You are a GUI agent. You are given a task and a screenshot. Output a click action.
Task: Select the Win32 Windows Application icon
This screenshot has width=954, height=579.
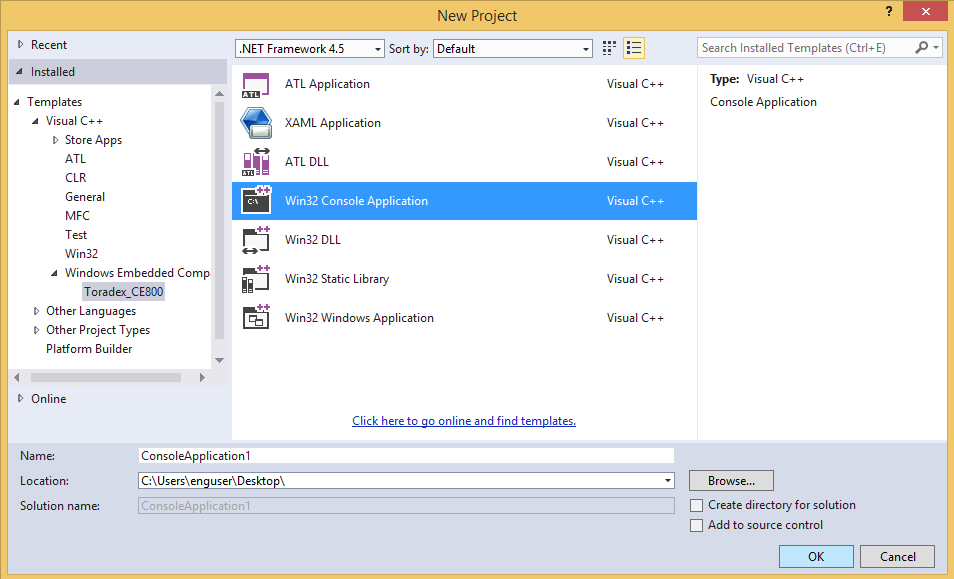coord(256,317)
